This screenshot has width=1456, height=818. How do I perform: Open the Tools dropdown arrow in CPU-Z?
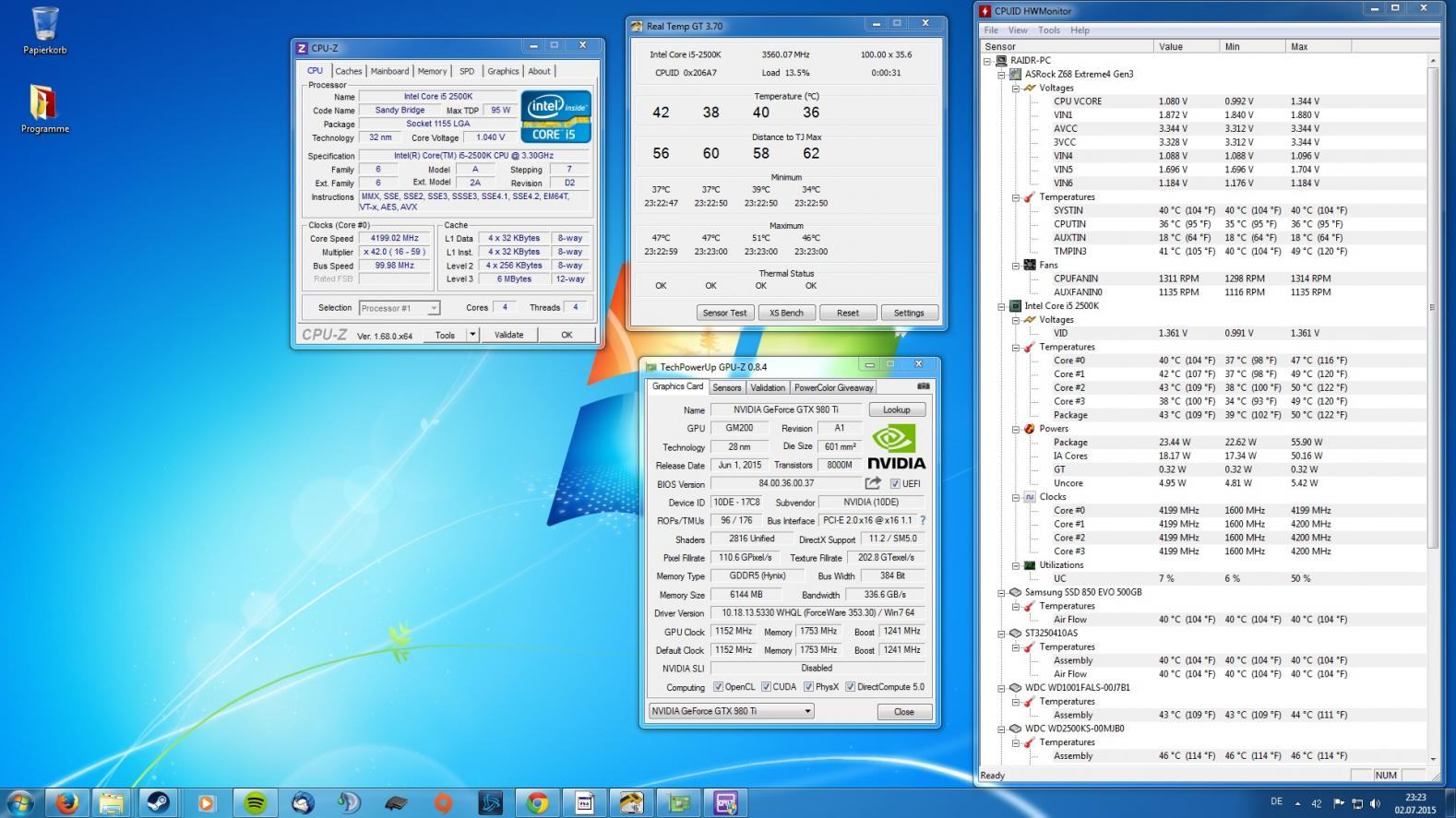click(x=472, y=335)
